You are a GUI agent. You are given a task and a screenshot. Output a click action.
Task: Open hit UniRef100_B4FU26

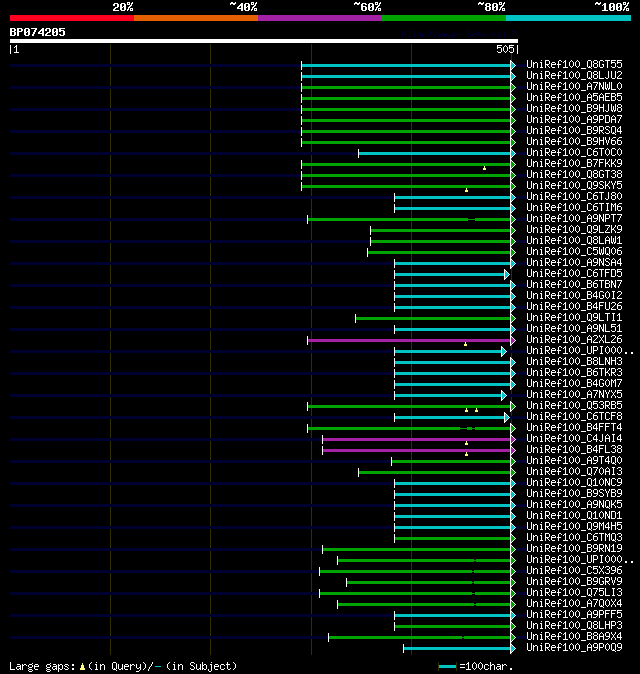pos(574,306)
